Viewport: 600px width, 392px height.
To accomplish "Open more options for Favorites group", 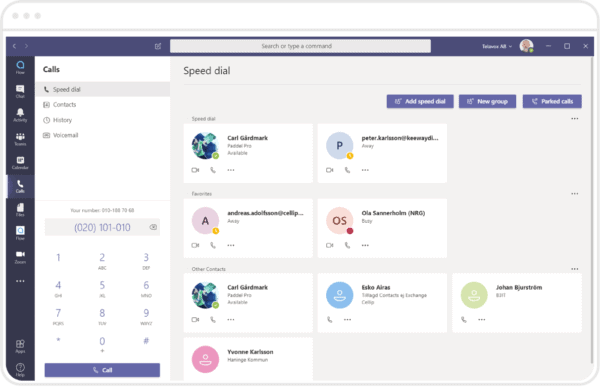I will [574, 194].
